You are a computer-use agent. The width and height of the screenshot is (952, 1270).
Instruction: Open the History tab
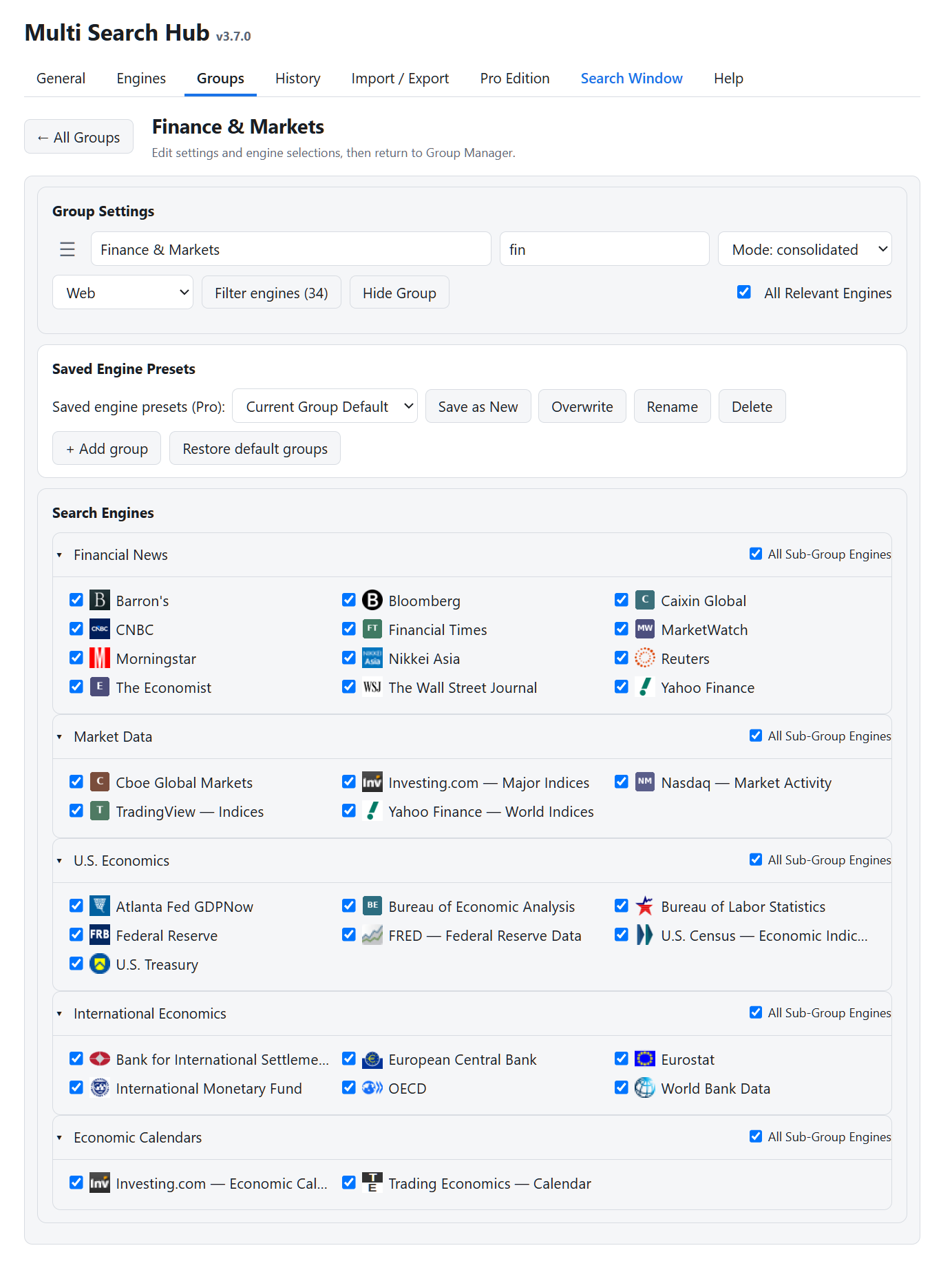297,79
